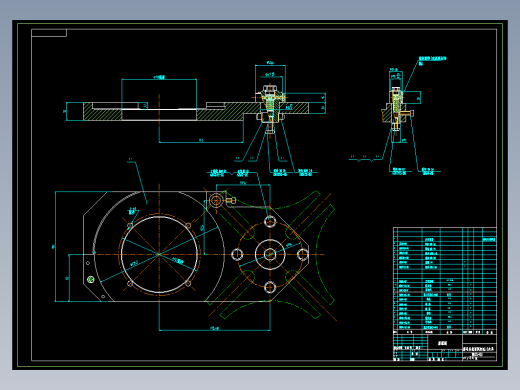Click the drawing name cell in the title block

pos(445,342)
